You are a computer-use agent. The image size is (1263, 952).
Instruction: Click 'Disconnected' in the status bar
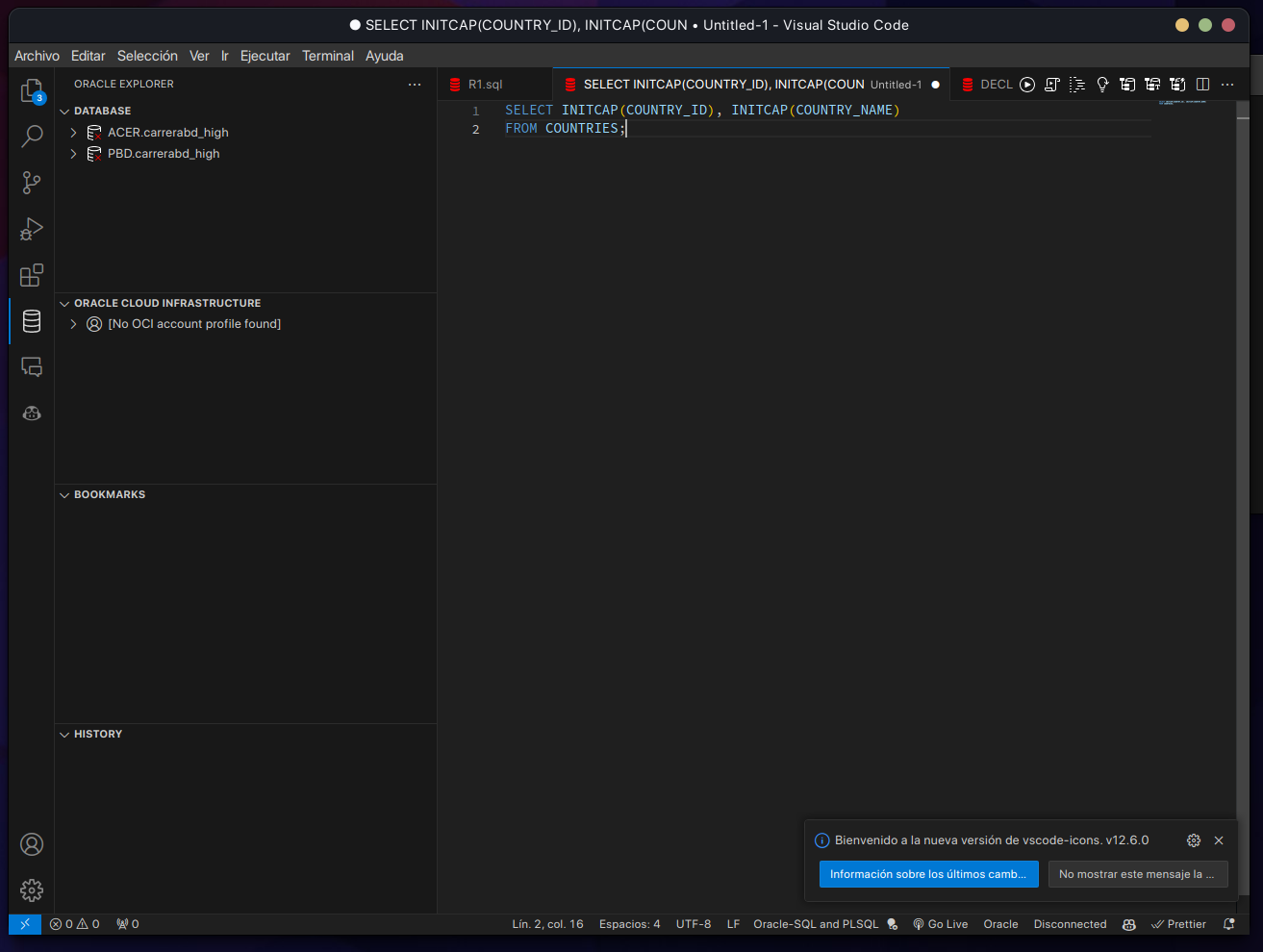(x=1070, y=924)
